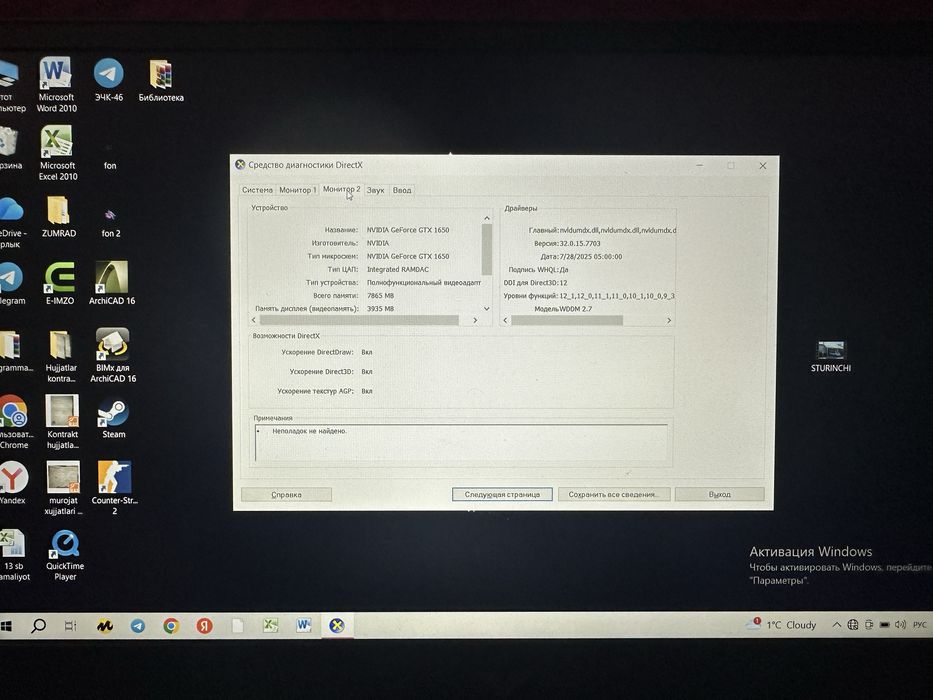Open the Kontrakt hujjatla... file
Viewport: 933px width, 700px height.
click(x=62, y=422)
